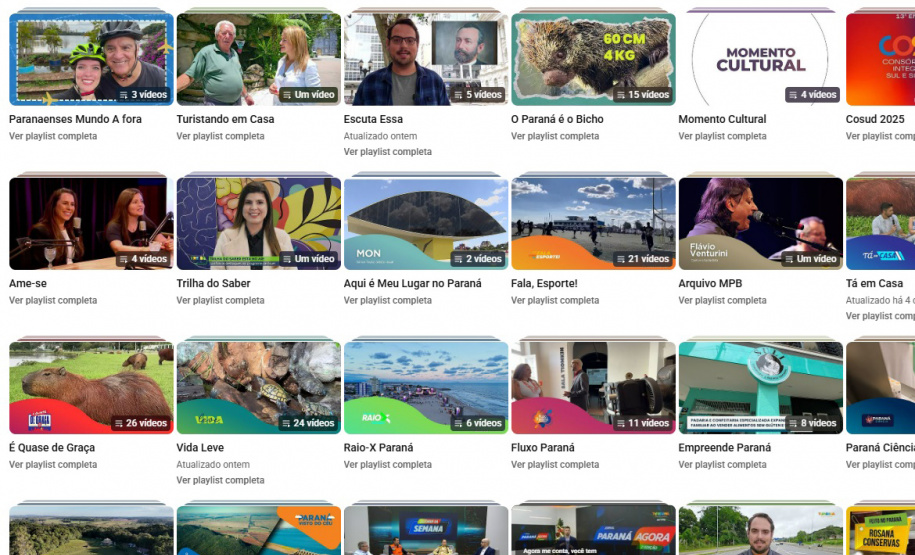Open the Ame-se playlist thumbnail
915x555 pixels.
coord(91,224)
